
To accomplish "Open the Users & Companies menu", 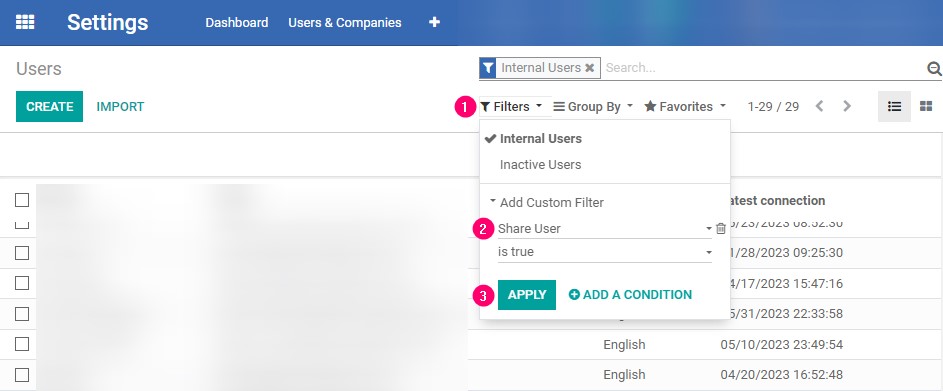I will [345, 22].
